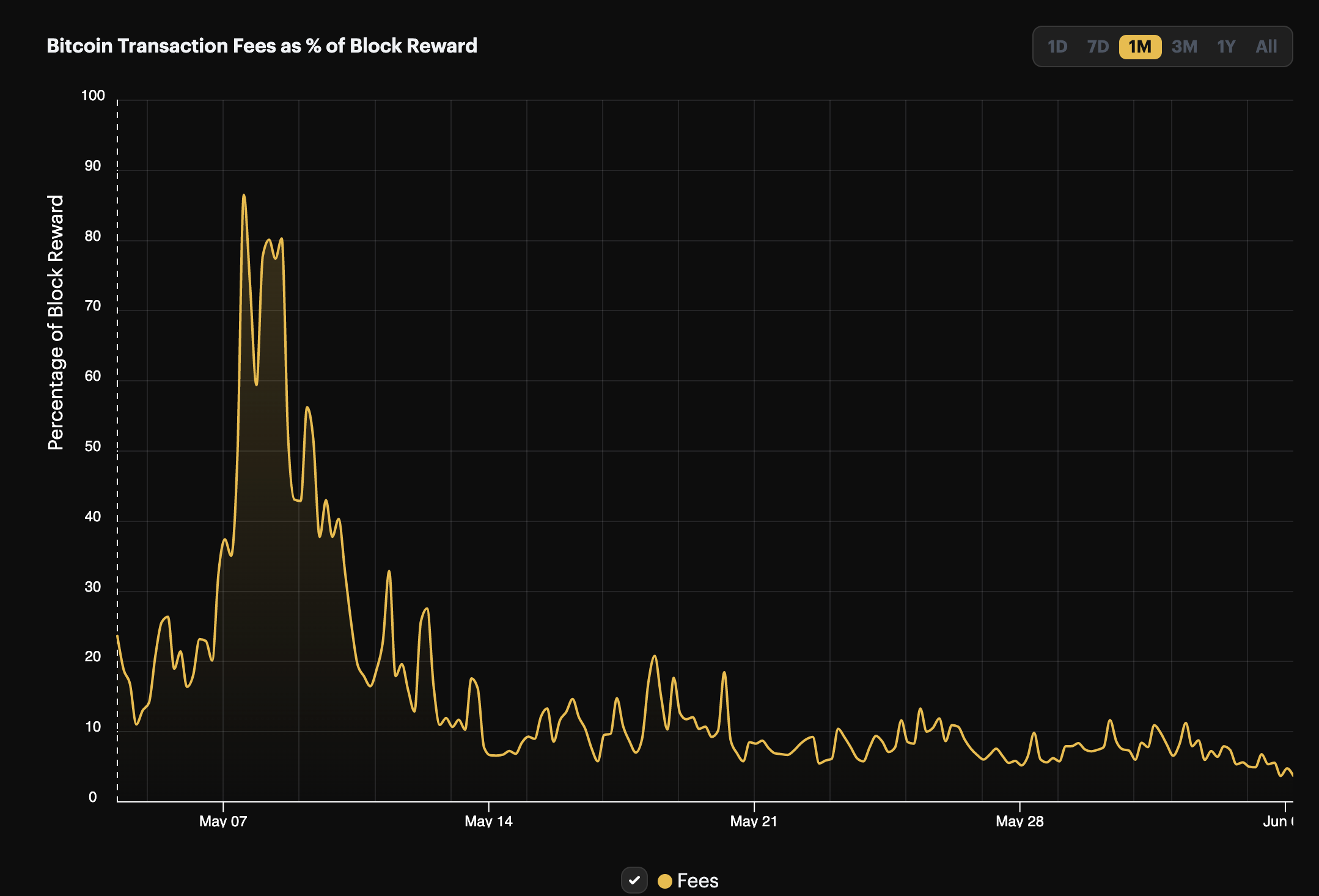Select the 1Y time range

click(1226, 46)
